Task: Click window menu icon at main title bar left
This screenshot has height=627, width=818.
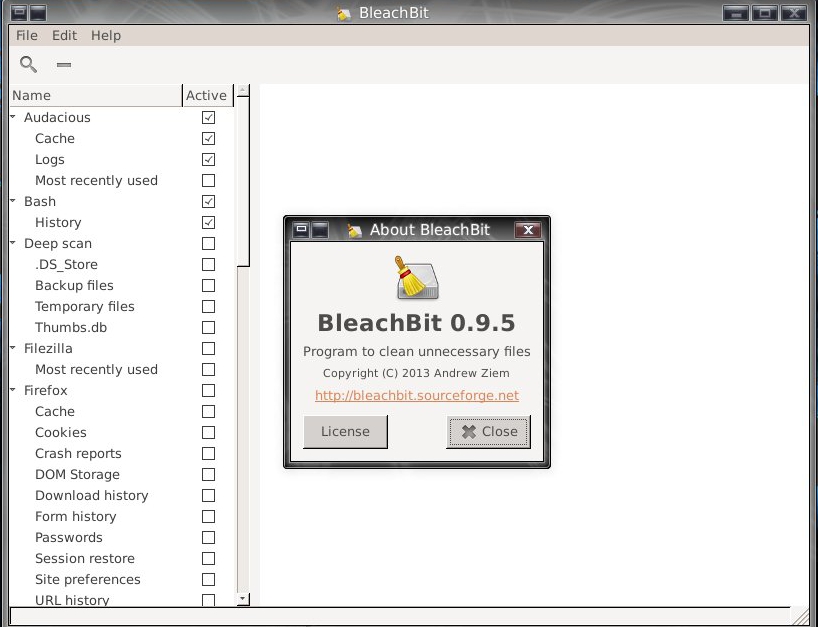Action: [18, 13]
